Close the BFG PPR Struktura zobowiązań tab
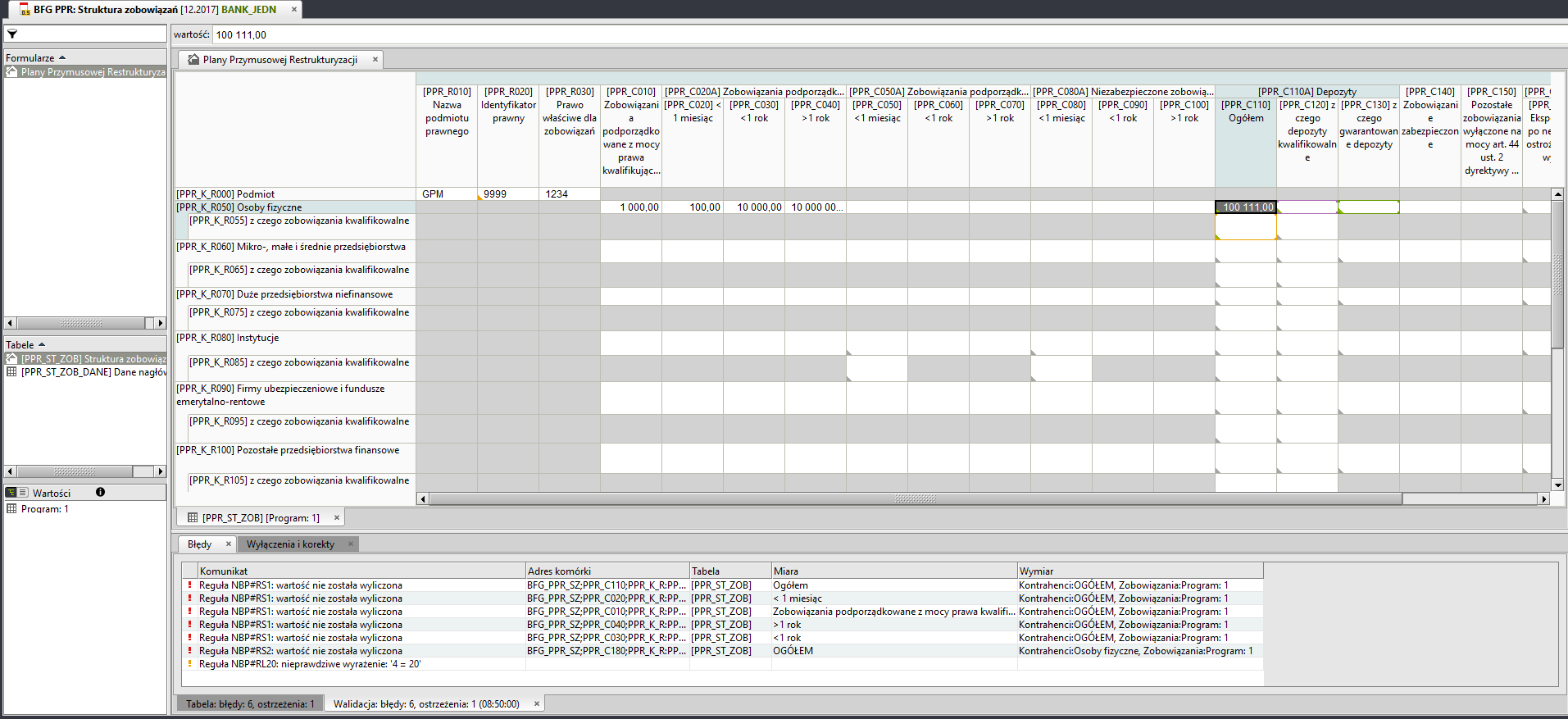This screenshot has height=719, width=1568. [x=293, y=10]
